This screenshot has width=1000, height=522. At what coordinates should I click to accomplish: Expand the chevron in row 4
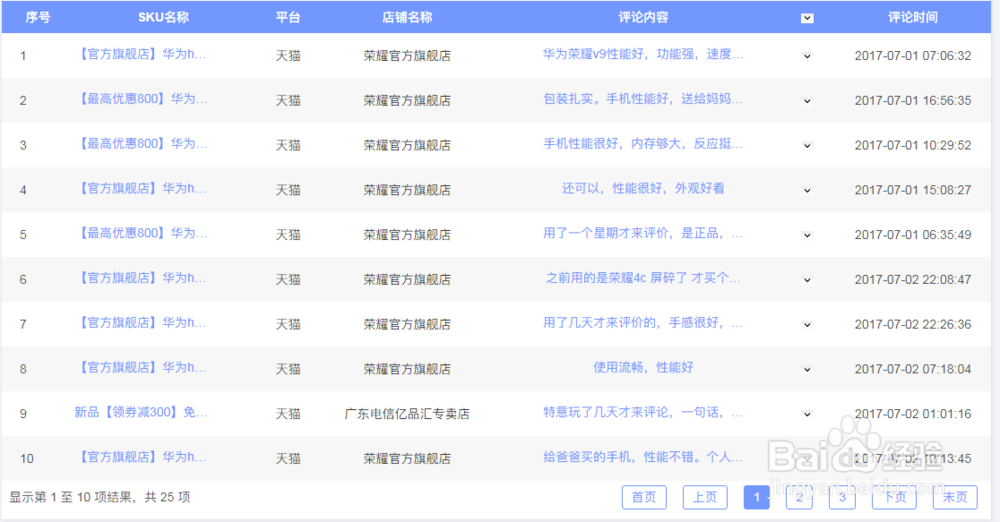click(x=807, y=190)
